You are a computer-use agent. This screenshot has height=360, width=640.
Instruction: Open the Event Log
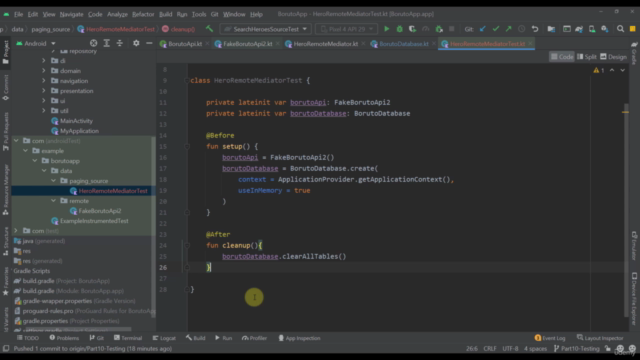[x=550, y=338]
